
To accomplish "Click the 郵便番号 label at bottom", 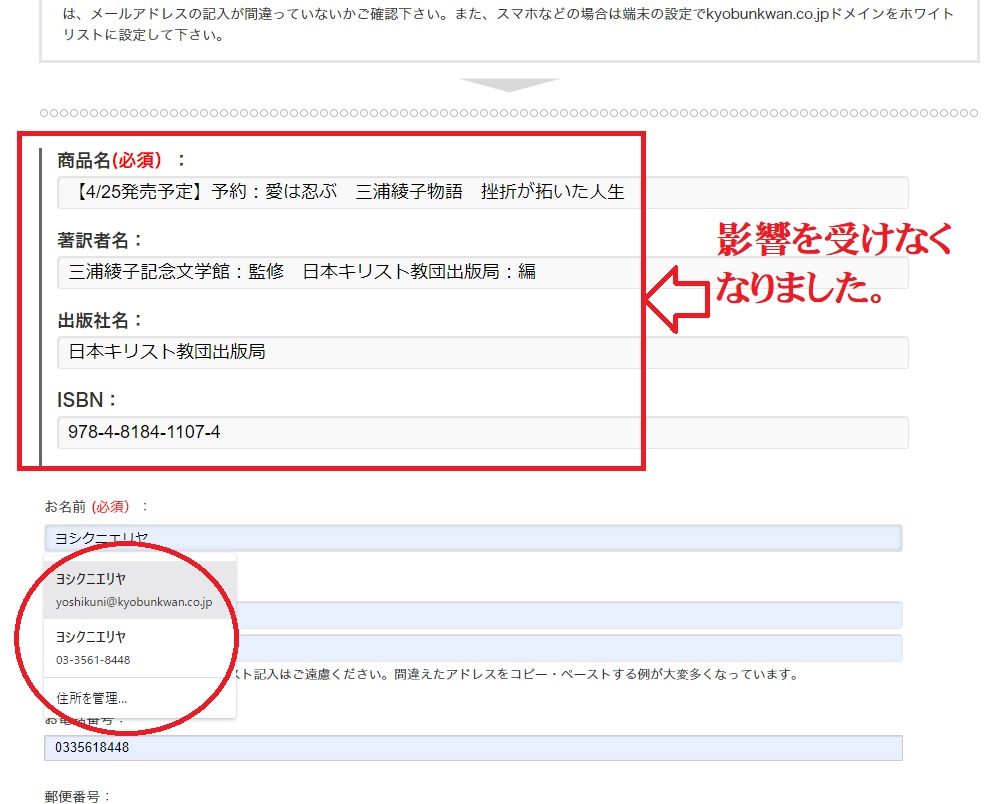I will [78, 797].
